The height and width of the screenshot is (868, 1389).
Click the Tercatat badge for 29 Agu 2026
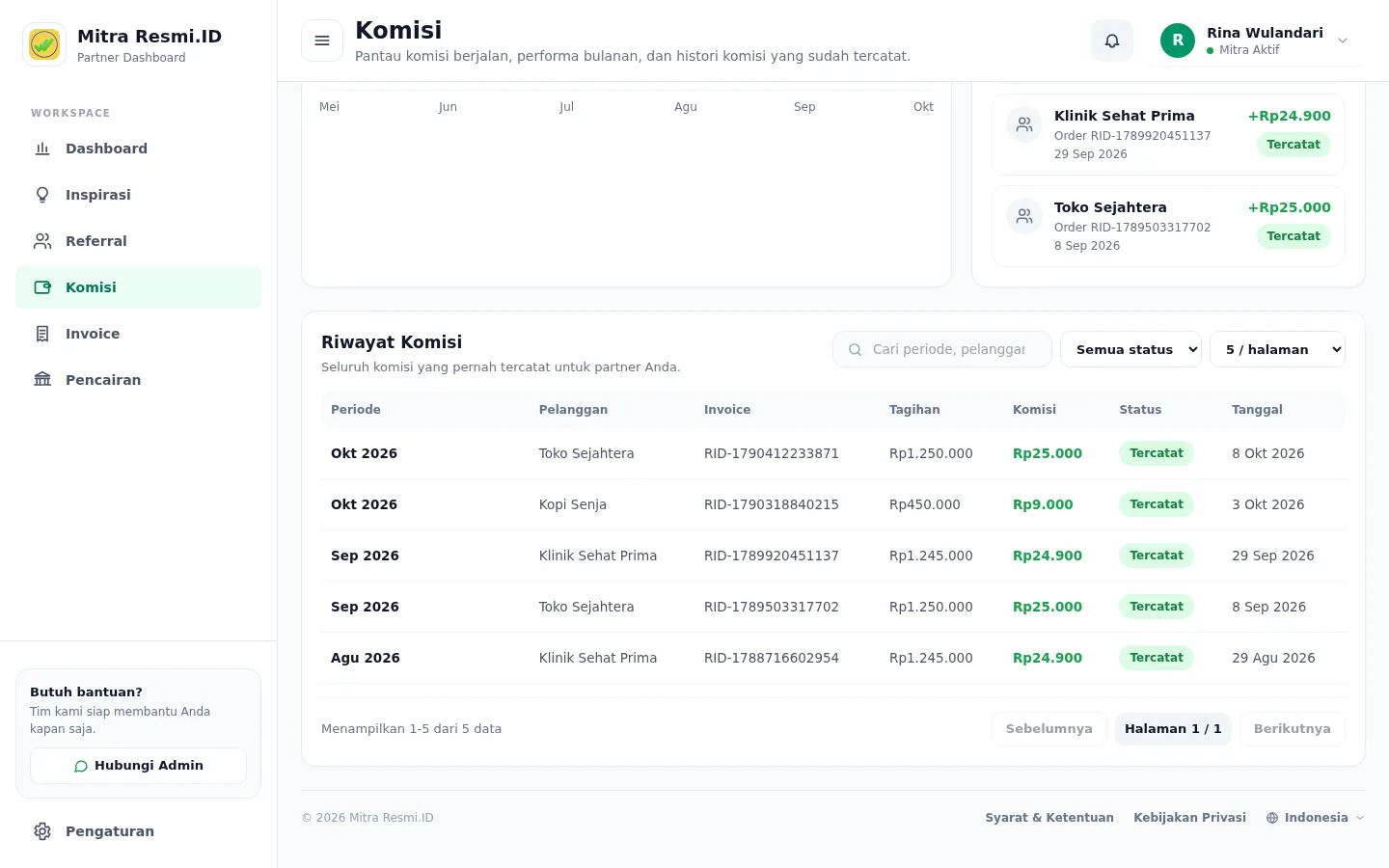click(x=1157, y=658)
